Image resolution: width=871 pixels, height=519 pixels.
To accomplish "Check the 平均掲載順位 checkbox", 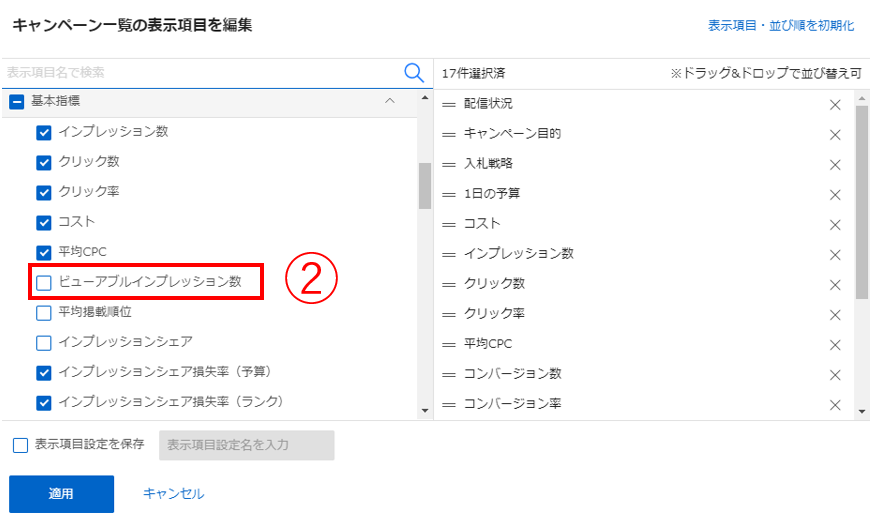I will (x=44, y=313).
